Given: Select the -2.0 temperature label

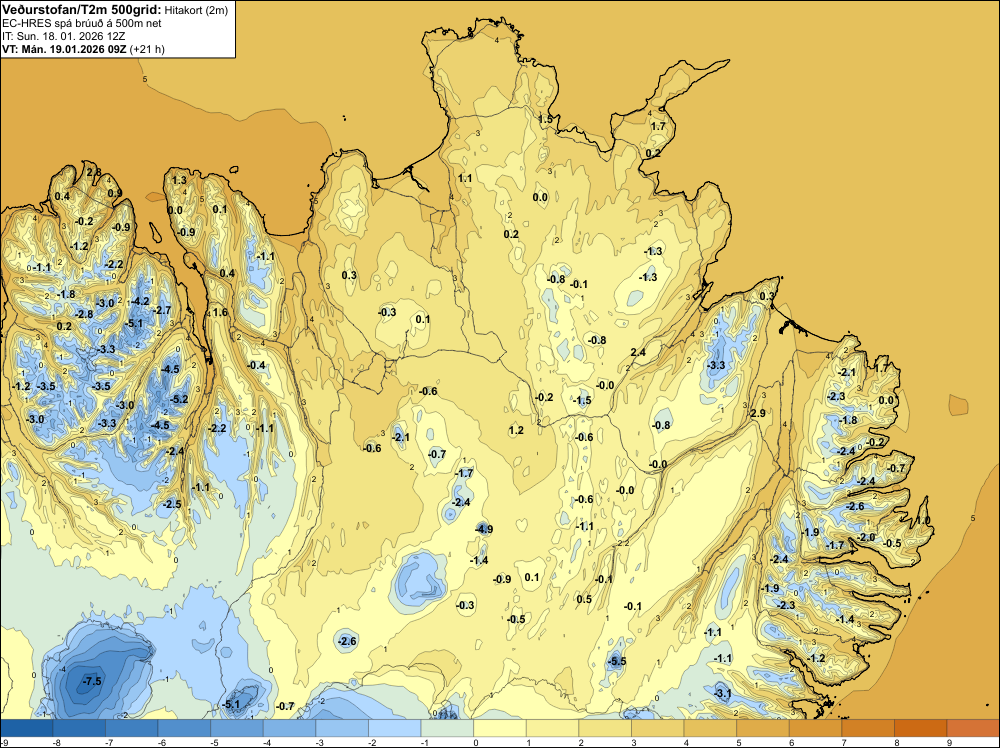Looking at the screenshot, I should 866,537.
